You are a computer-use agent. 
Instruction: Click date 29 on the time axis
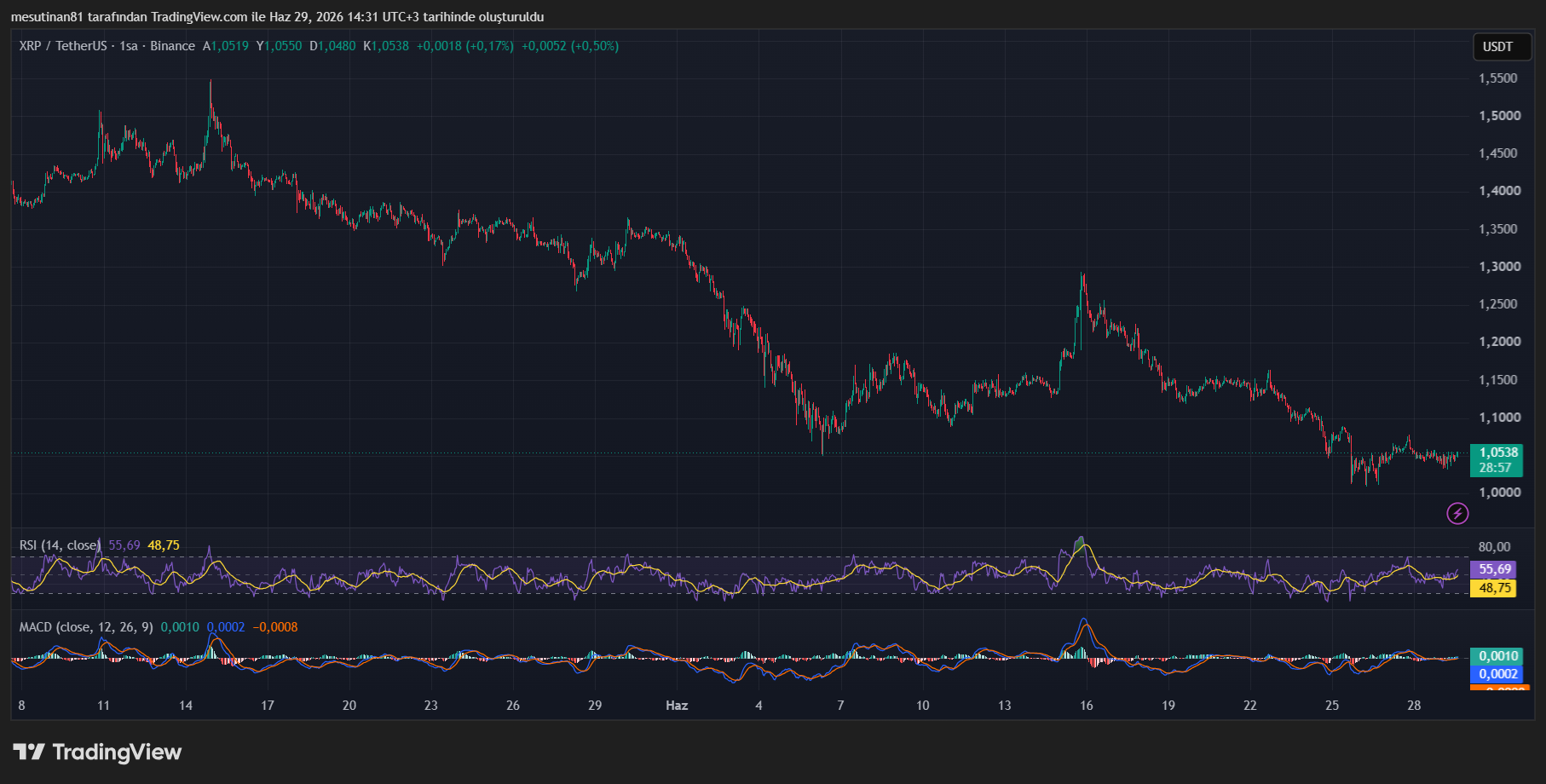coord(595,706)
